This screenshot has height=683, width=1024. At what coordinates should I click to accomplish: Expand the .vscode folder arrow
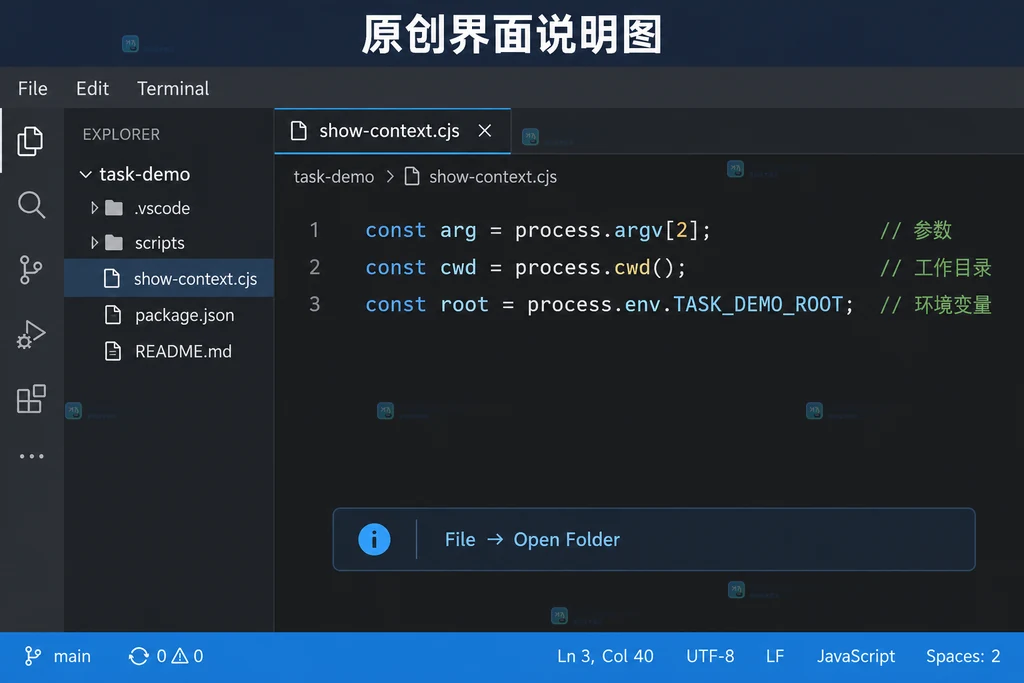tap(94, 208)
